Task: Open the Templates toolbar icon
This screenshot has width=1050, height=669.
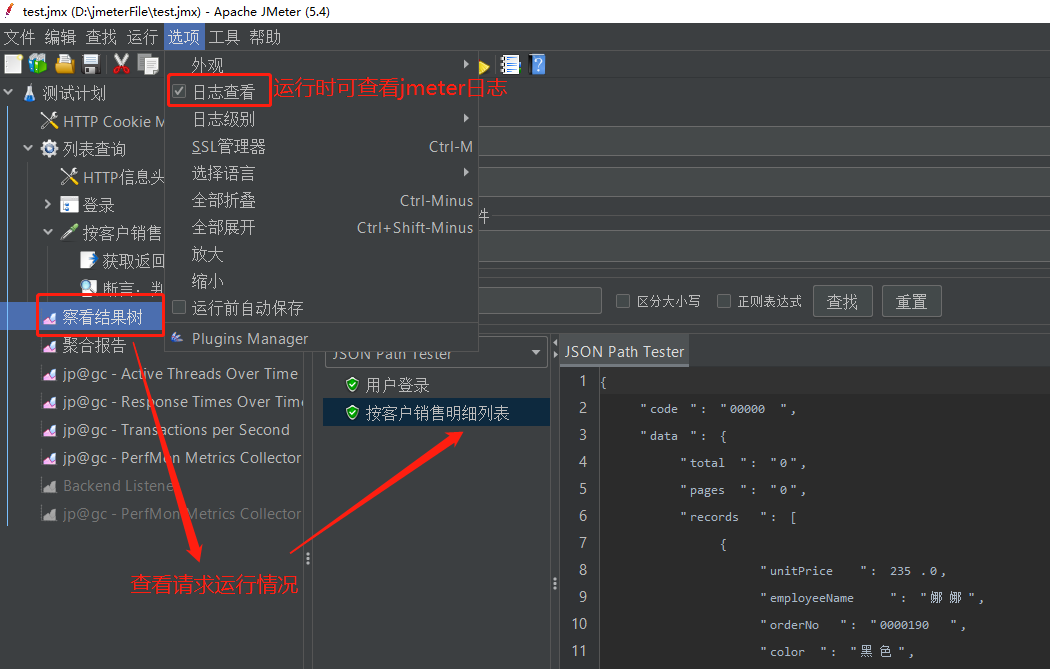Action: click(x=38, y=64)
